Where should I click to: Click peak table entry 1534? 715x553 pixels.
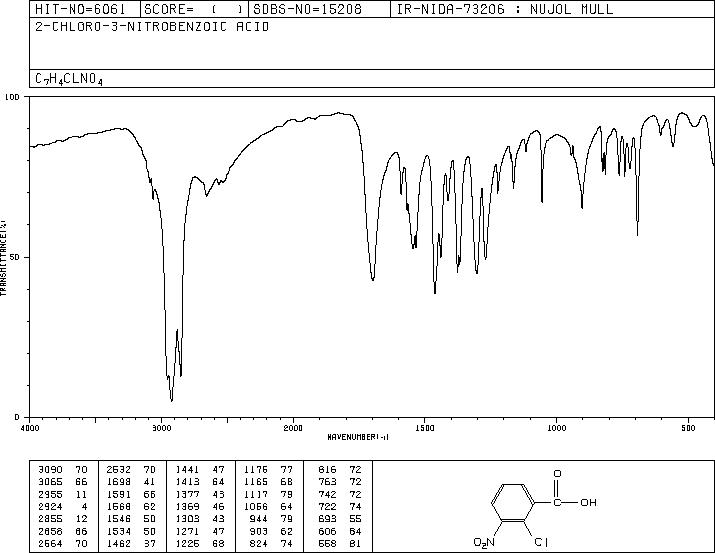(119, 532)
